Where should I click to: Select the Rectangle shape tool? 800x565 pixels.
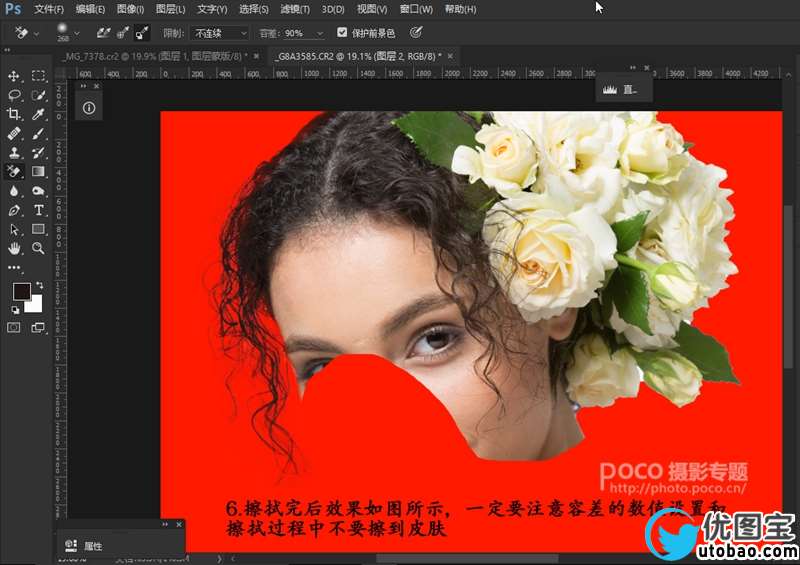38,229
